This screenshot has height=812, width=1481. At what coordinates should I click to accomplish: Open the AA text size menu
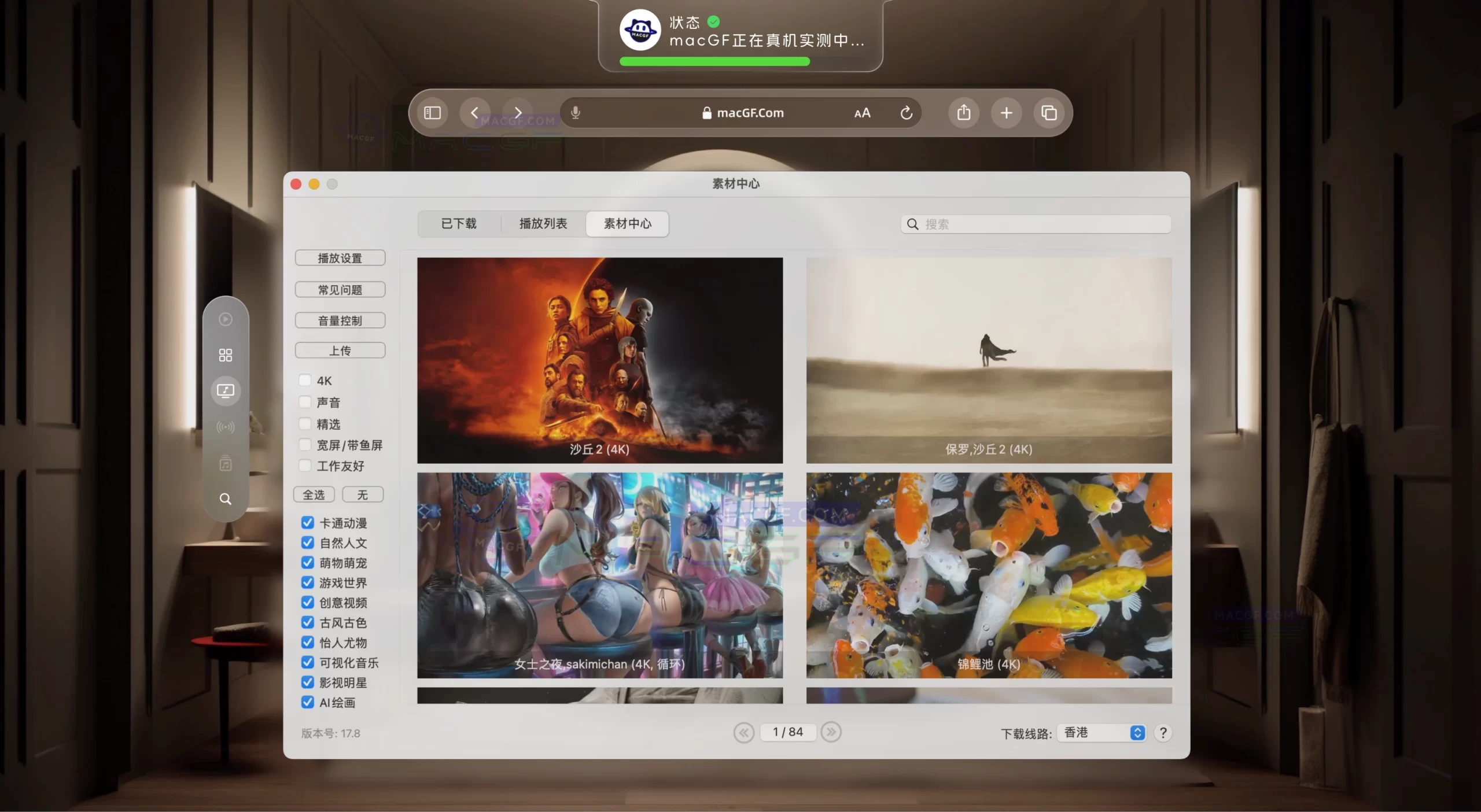862,113
